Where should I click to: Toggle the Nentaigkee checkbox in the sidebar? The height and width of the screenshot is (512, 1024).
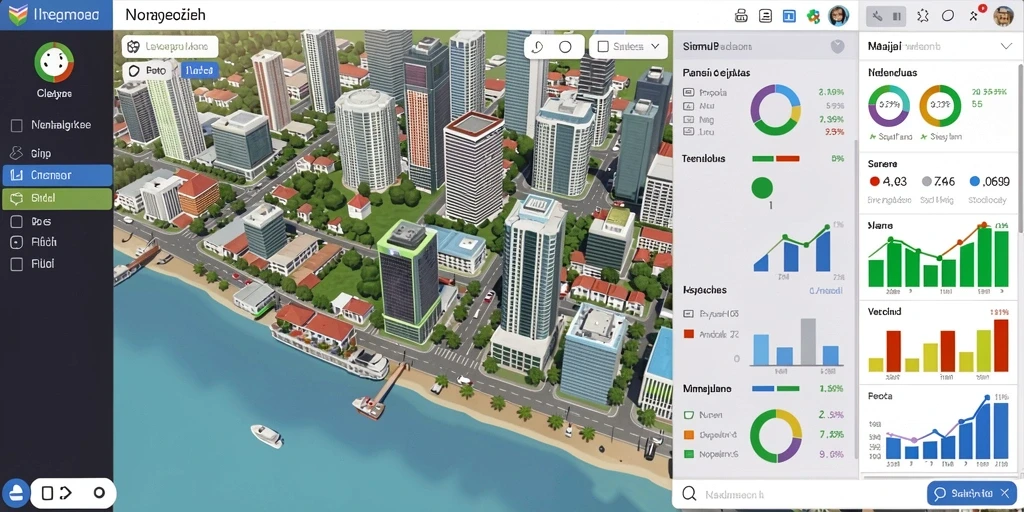tap(17, 125)
